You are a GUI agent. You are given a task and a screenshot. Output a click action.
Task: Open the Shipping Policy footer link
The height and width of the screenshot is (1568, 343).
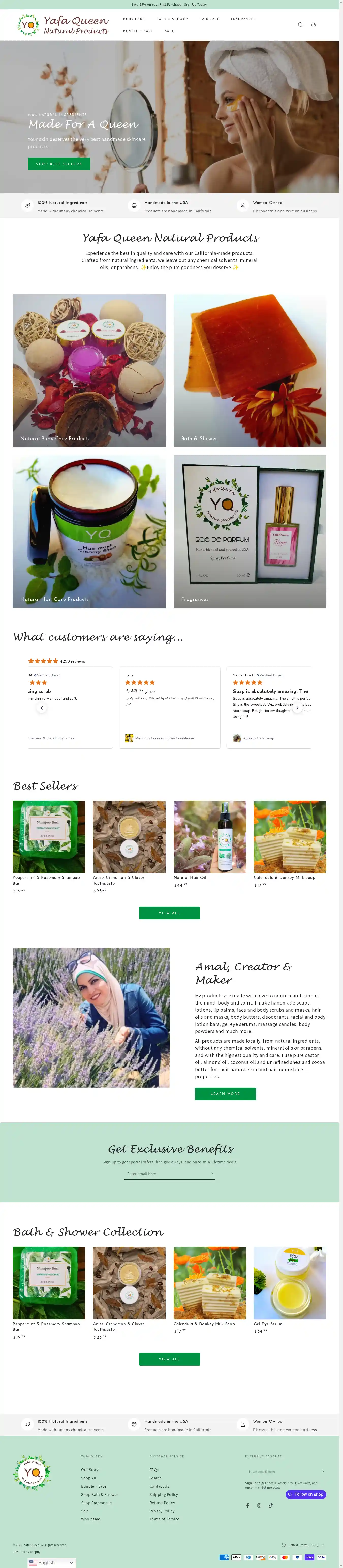(163, 1494)
